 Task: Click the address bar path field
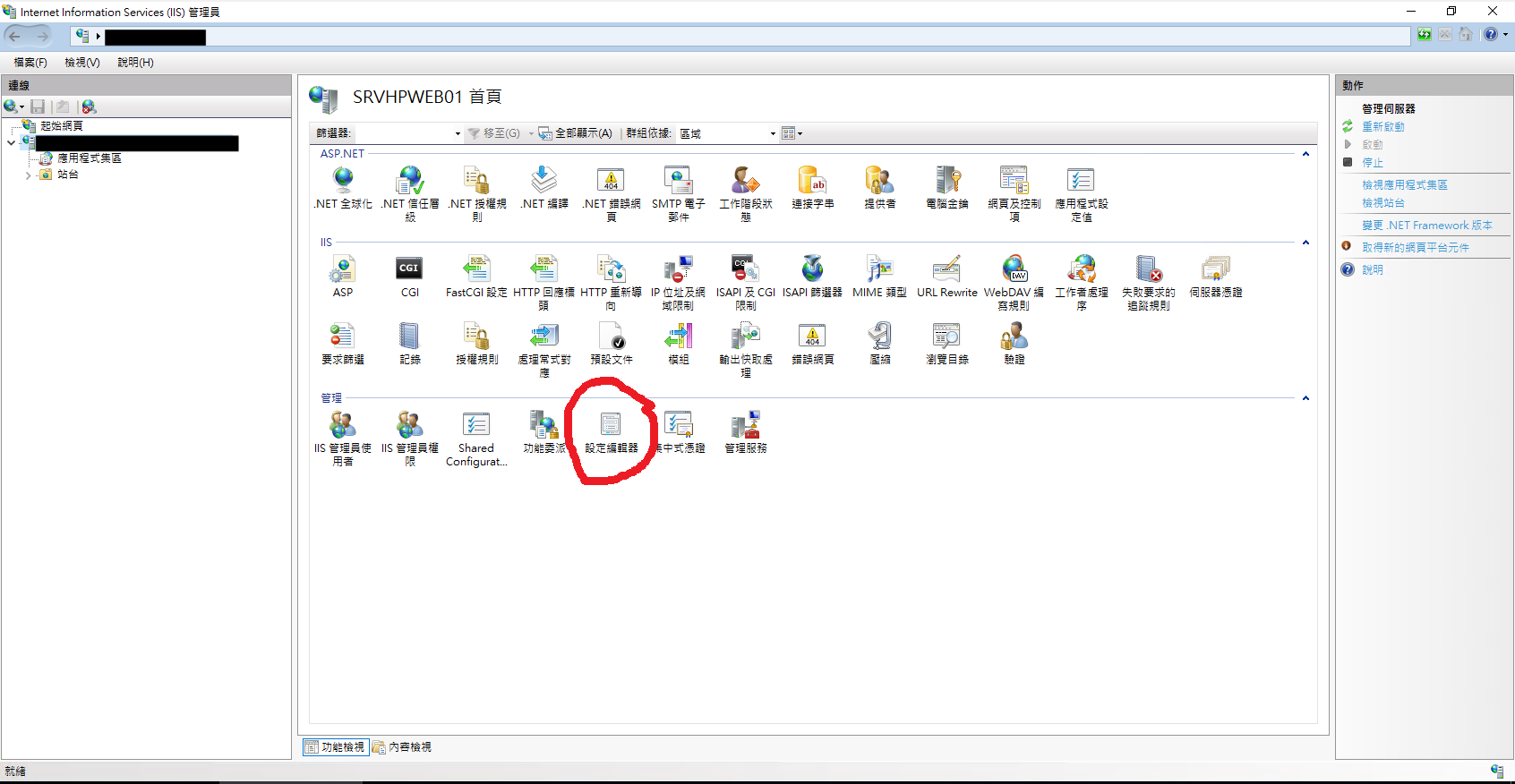click(x=740, y=36)
